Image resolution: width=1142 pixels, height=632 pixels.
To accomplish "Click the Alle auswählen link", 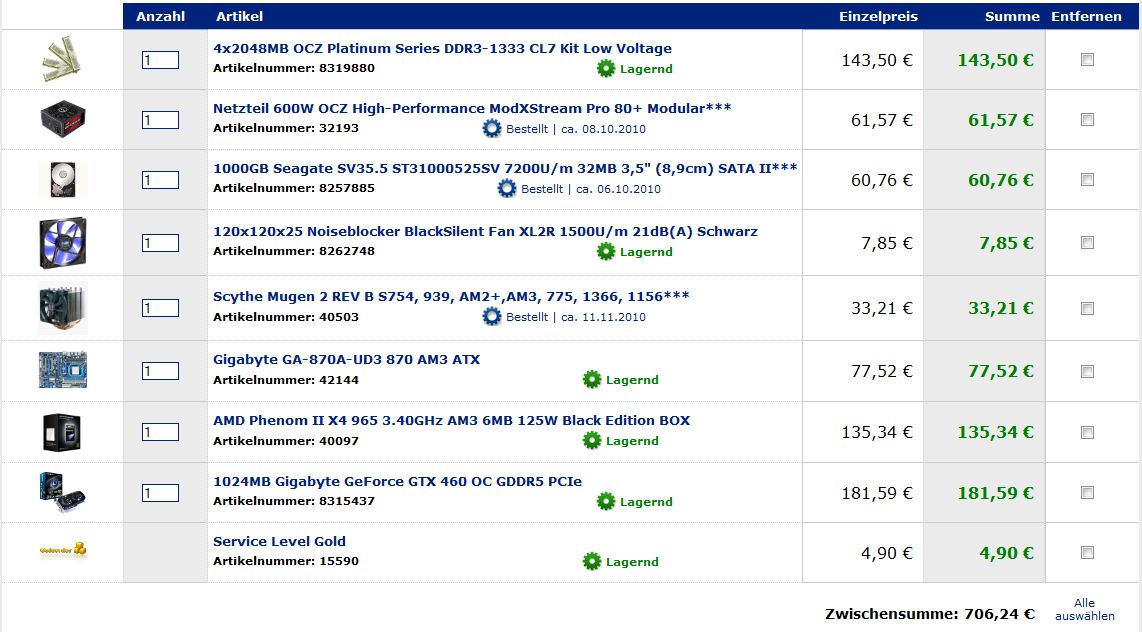I will tap(1084, 609).
